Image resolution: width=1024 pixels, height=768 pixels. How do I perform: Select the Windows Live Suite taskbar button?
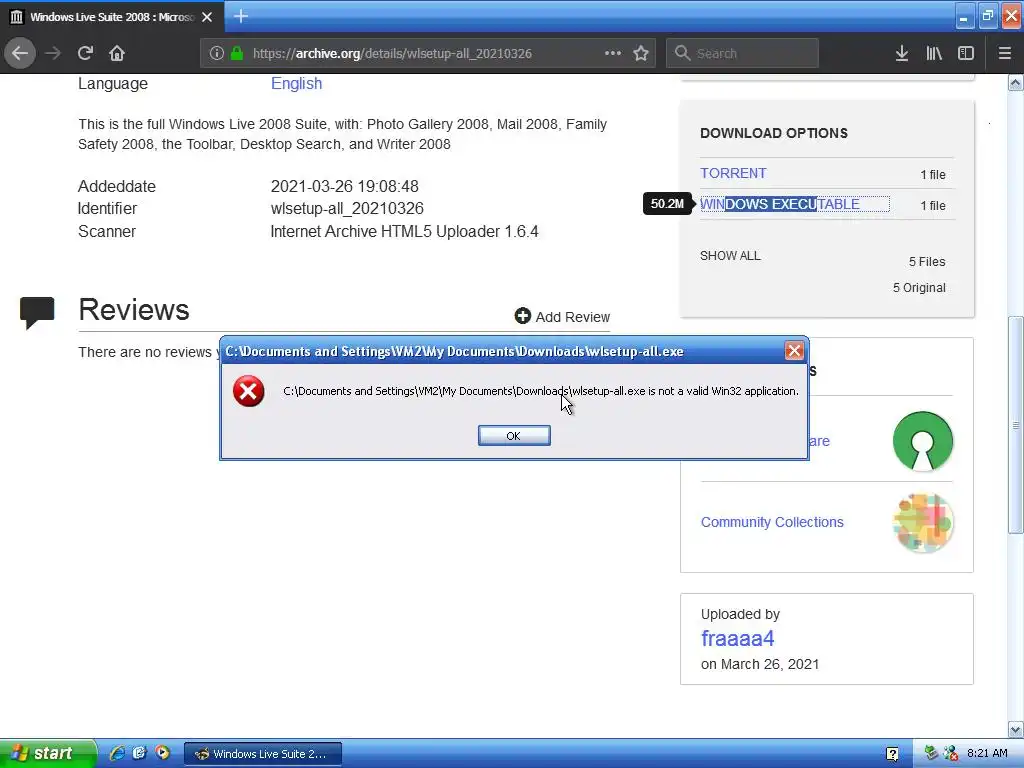click(x=263, y=754)
